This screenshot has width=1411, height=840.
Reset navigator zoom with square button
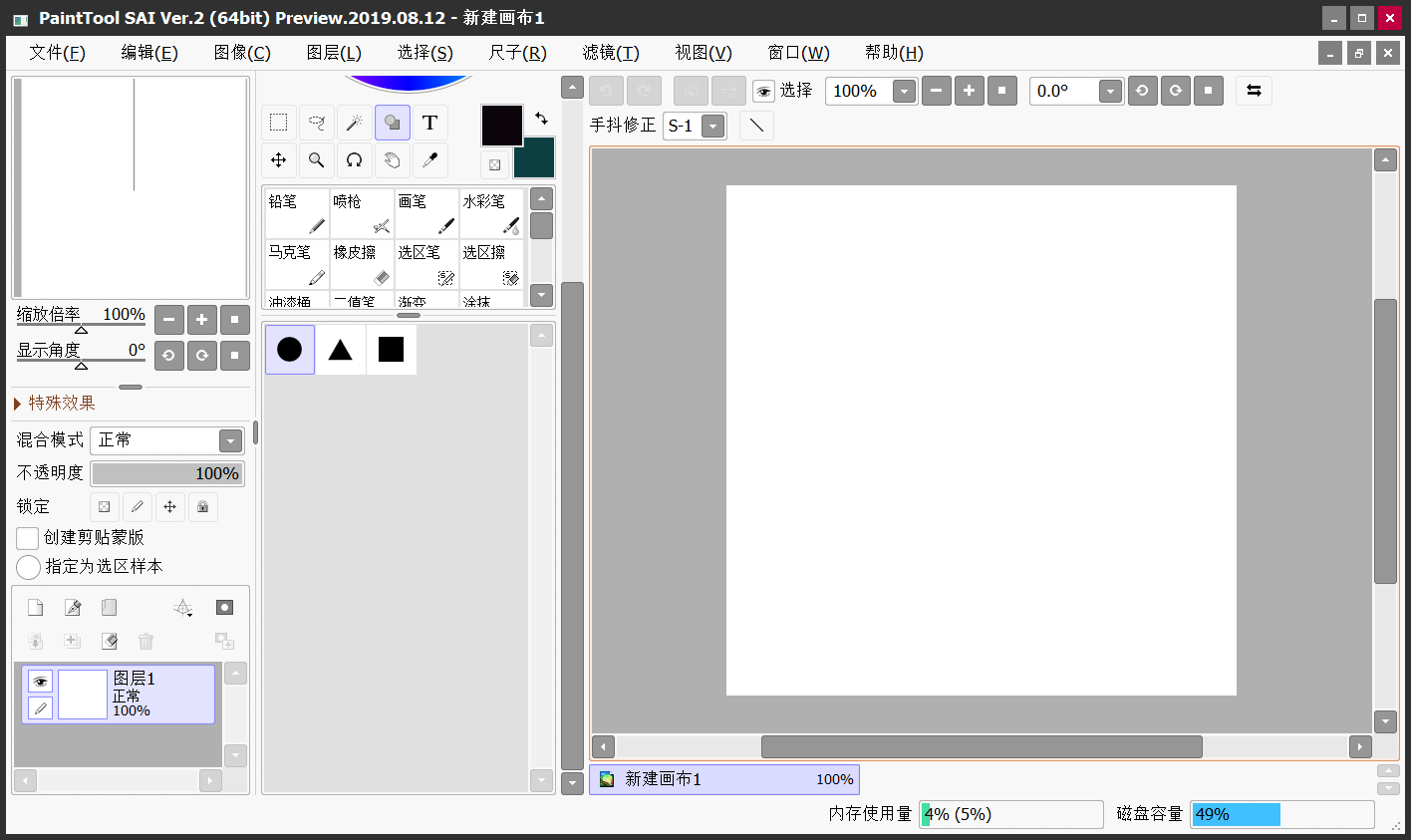point(235,320)
